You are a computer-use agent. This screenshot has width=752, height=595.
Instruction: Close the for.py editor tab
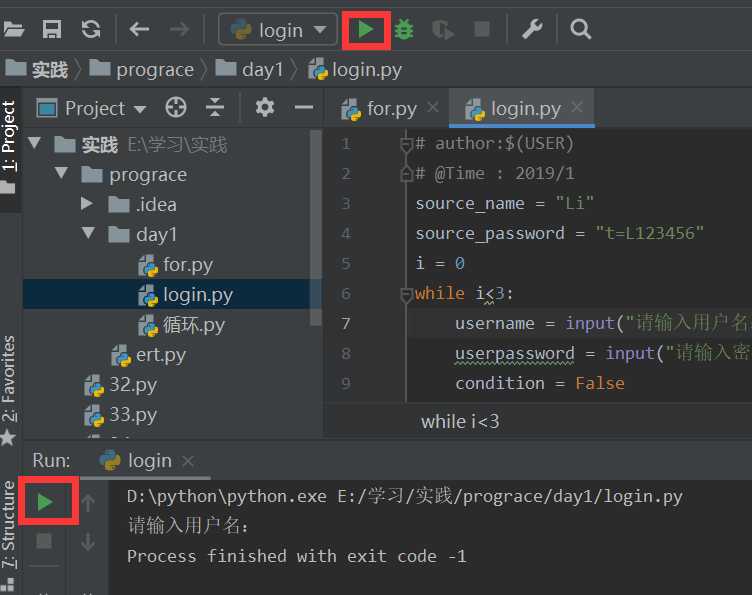(x=433, y=107)
